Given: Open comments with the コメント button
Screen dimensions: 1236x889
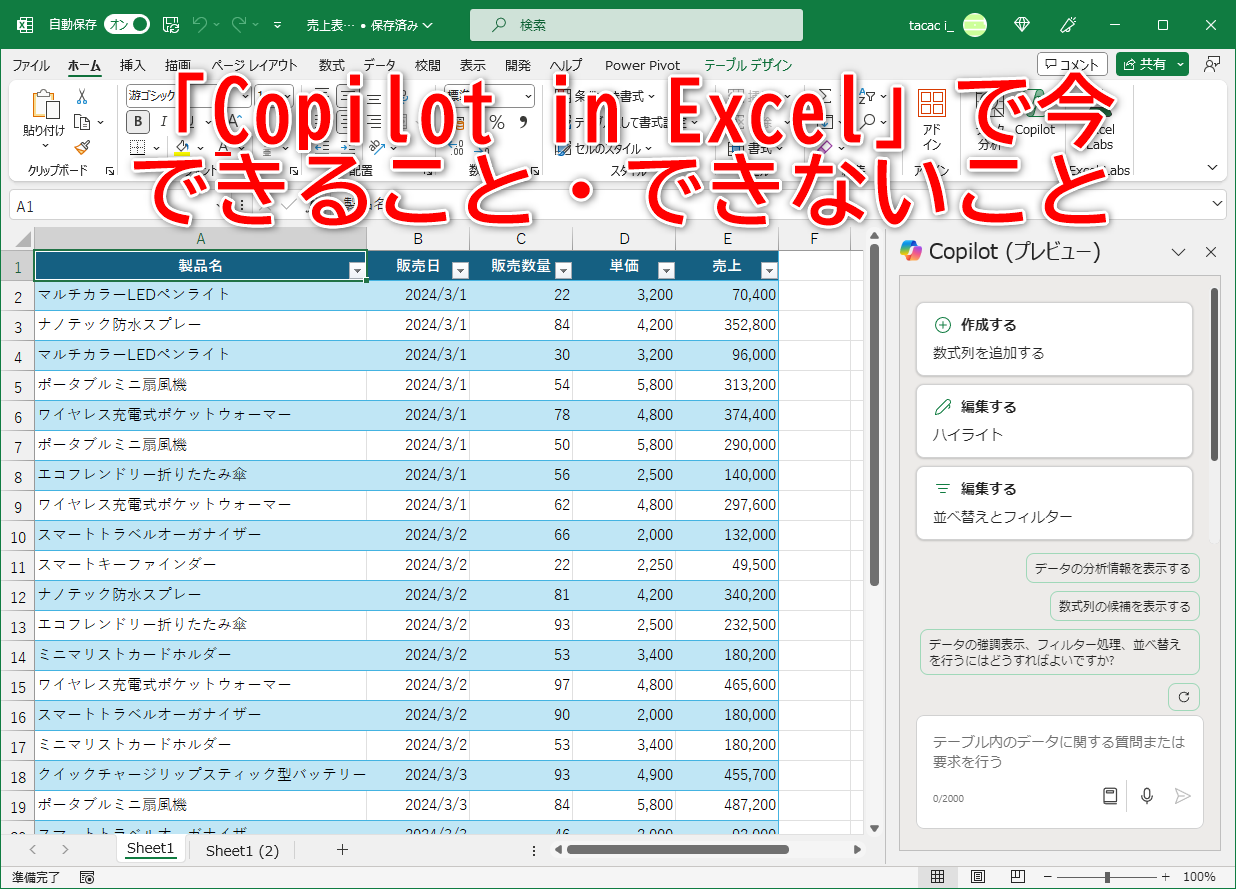Looking at the screenshot, I should 1071,63.
